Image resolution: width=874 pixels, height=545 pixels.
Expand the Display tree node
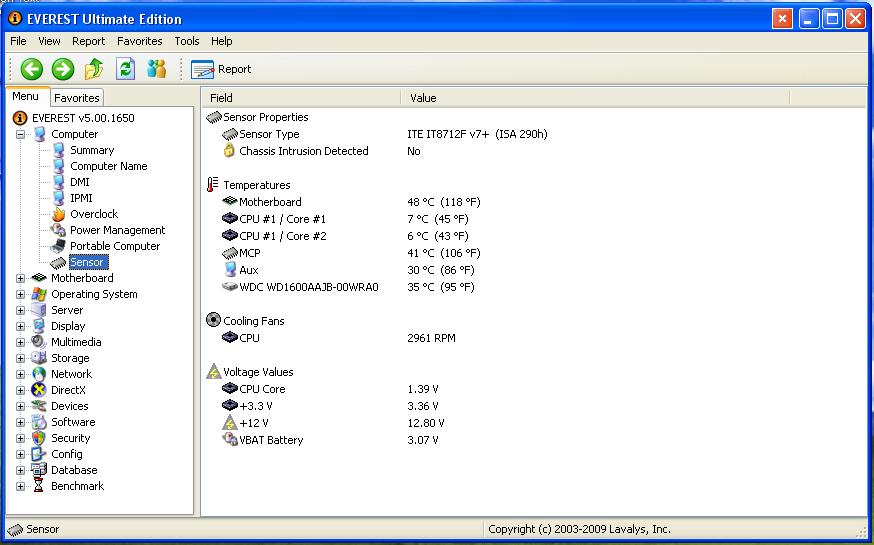coord(21,327)
